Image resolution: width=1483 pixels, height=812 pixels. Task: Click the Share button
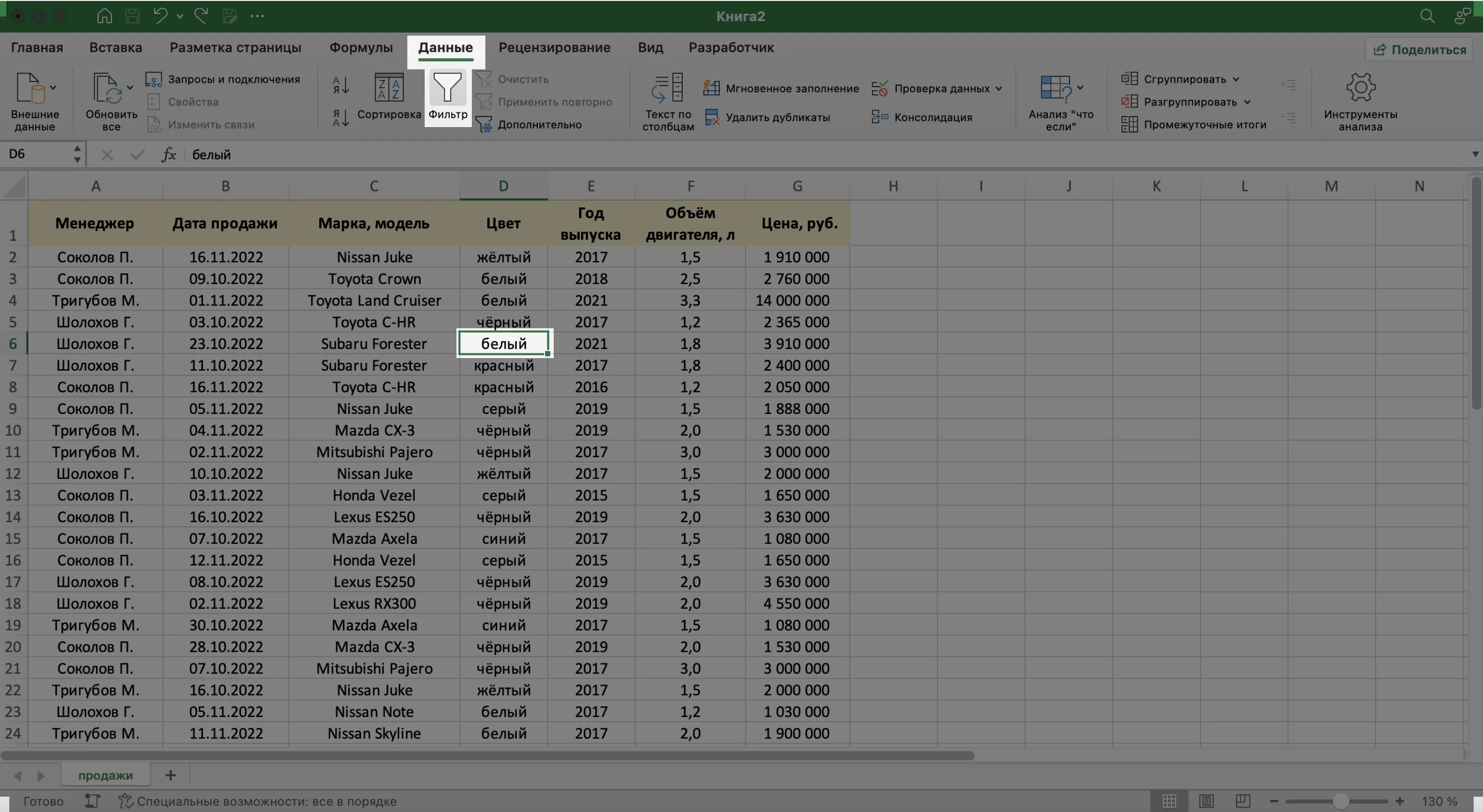(x=1419, y=50)
